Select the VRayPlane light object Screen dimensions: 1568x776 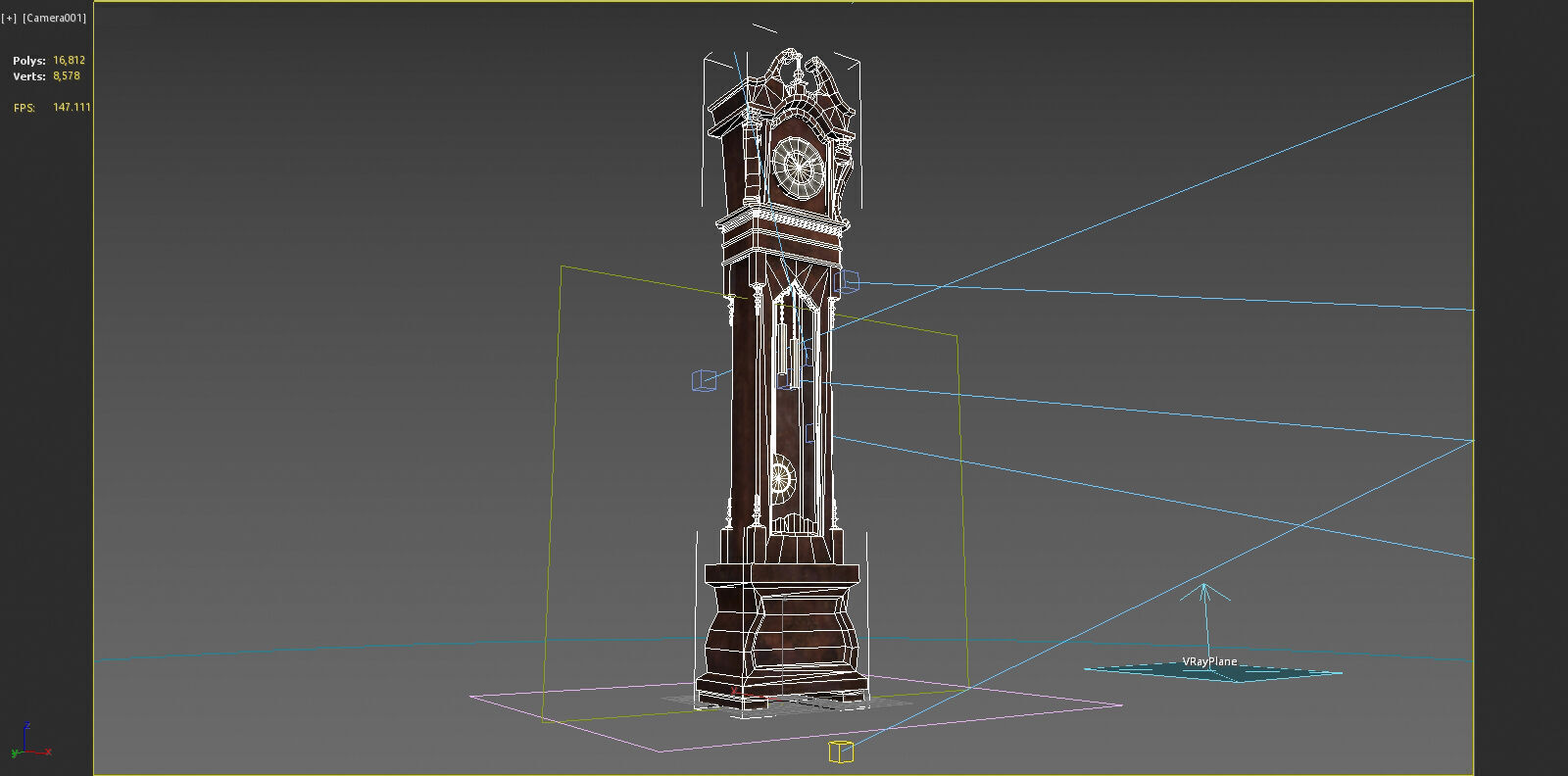point(1212,670)
